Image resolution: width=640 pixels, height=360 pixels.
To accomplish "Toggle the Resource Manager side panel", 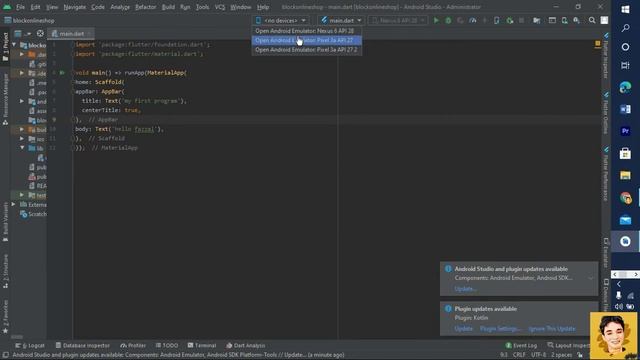I will tap(5, 99).
